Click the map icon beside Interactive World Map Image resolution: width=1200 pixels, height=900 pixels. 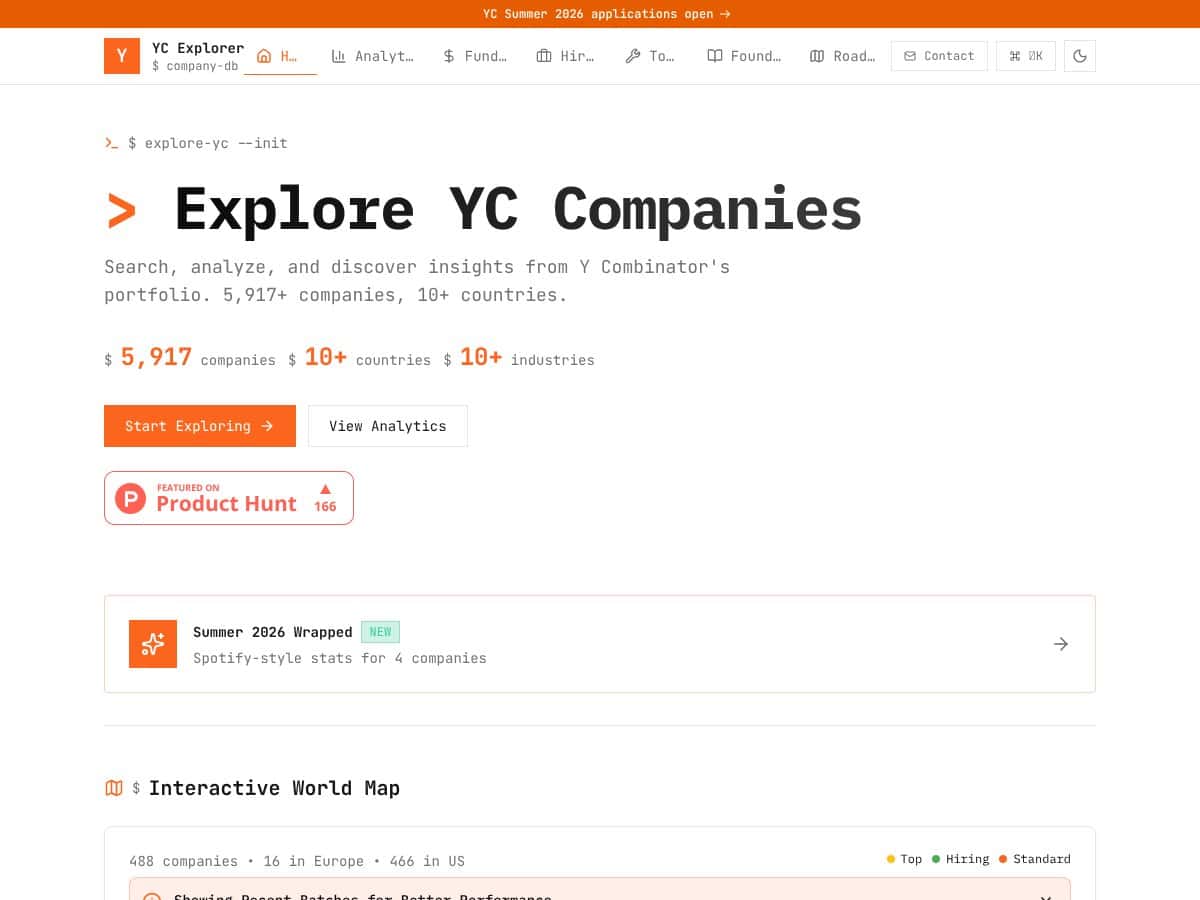tap(114, 788)
